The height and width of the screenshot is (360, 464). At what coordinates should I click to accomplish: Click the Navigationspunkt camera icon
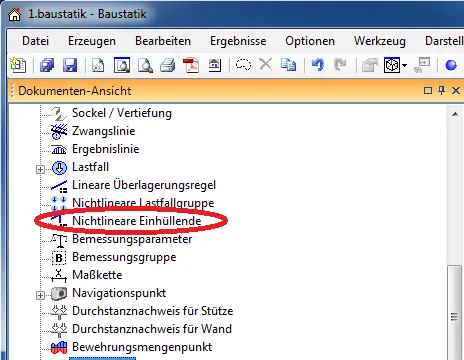coord(59,294)
